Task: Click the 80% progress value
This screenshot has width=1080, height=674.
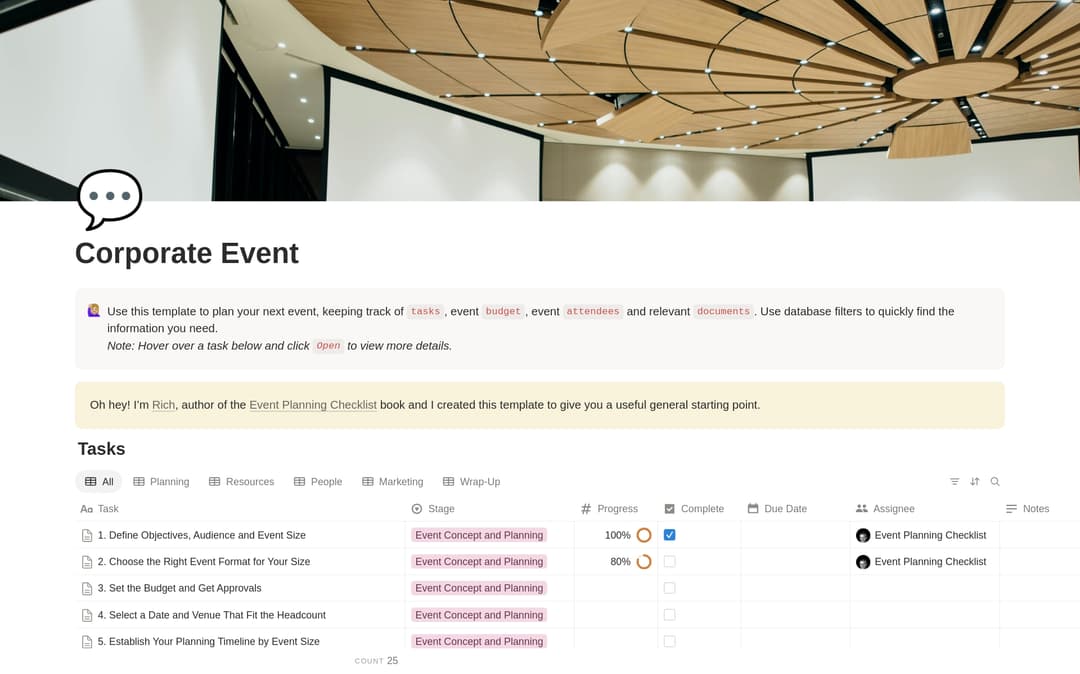Action: pyautogui.click(x=621, y=562)
